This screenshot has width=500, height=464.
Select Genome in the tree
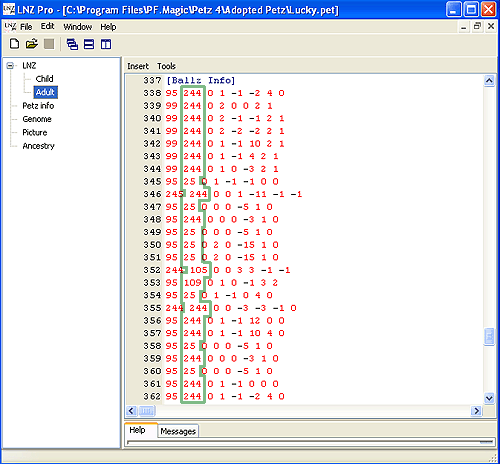tap(37, 119)
